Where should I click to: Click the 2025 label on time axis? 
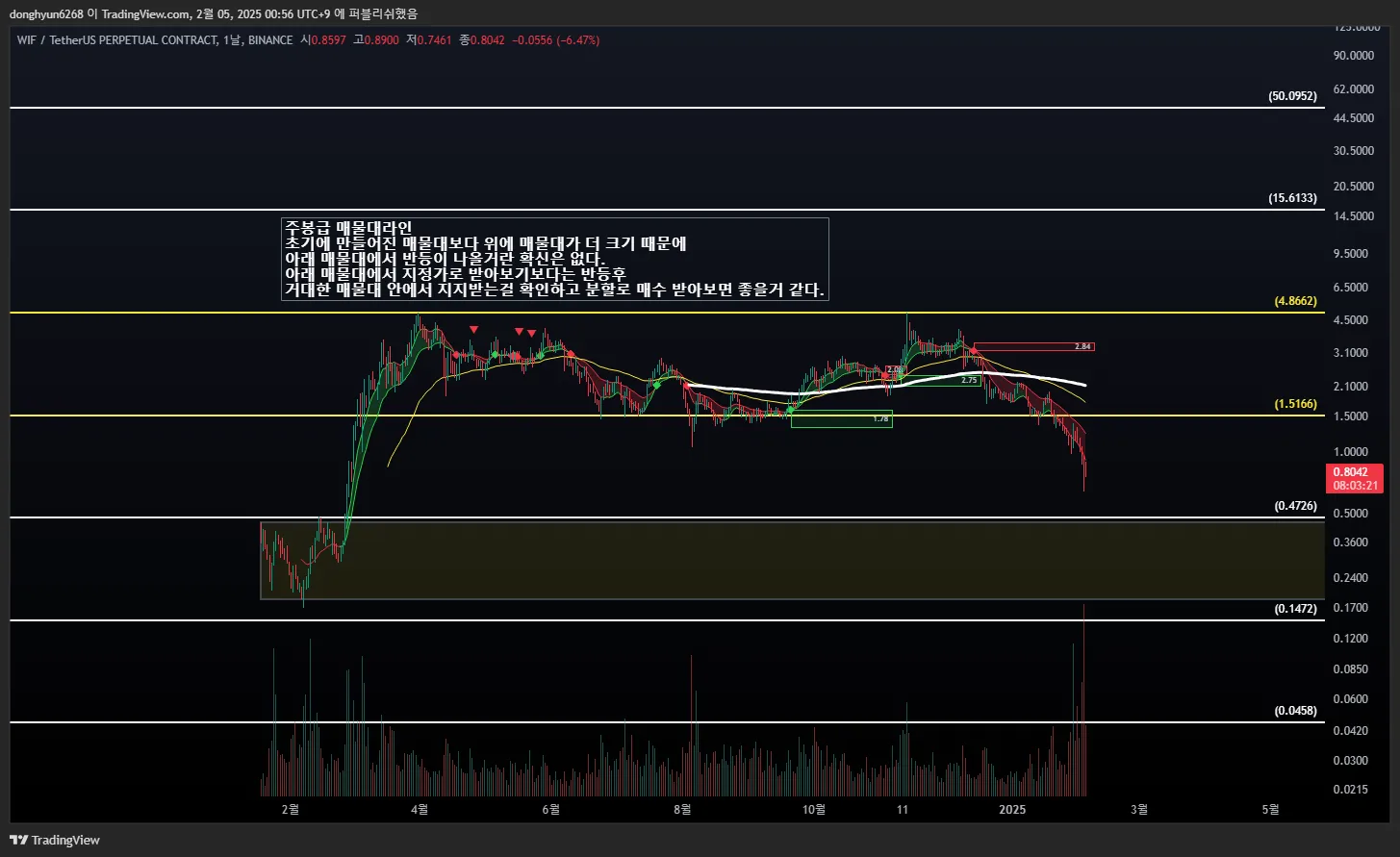point(1012,809)
